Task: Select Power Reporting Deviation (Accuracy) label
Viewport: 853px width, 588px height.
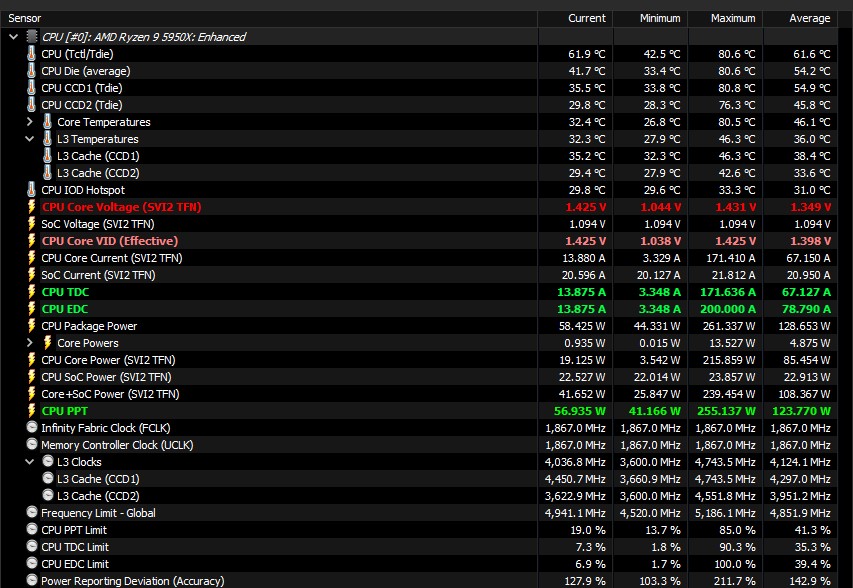Action: pos(133,581)
